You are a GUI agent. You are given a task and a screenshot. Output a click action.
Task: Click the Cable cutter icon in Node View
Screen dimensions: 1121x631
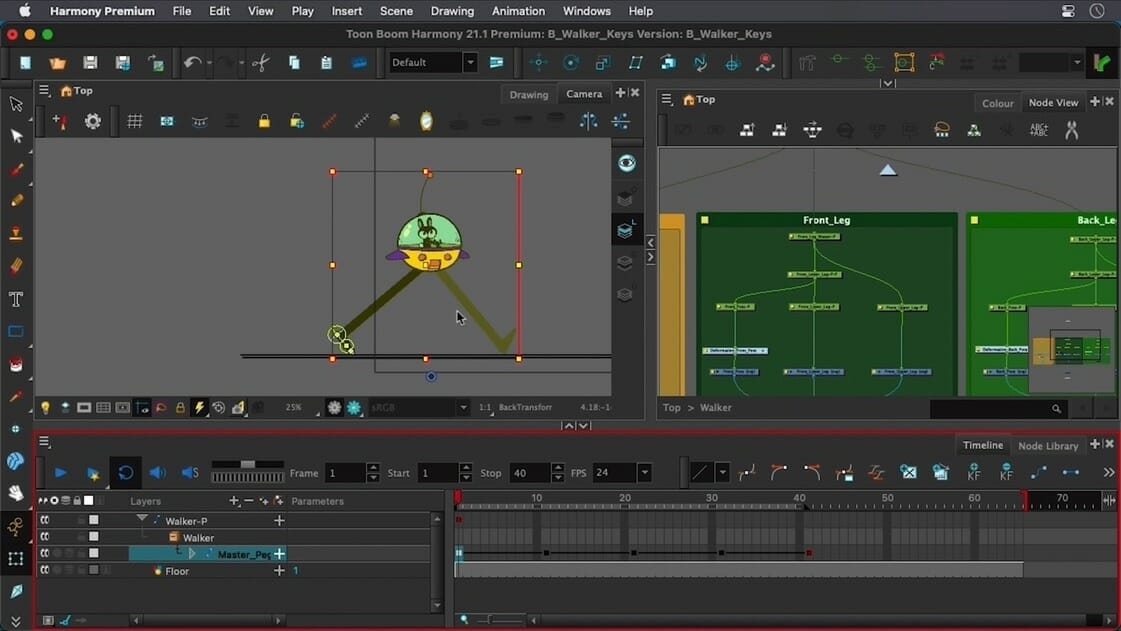[x=1071, y=130]
